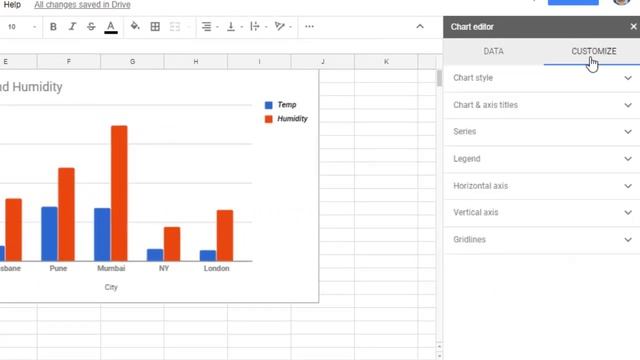
Task: Click the blue Share button
Action: (573, 2)
